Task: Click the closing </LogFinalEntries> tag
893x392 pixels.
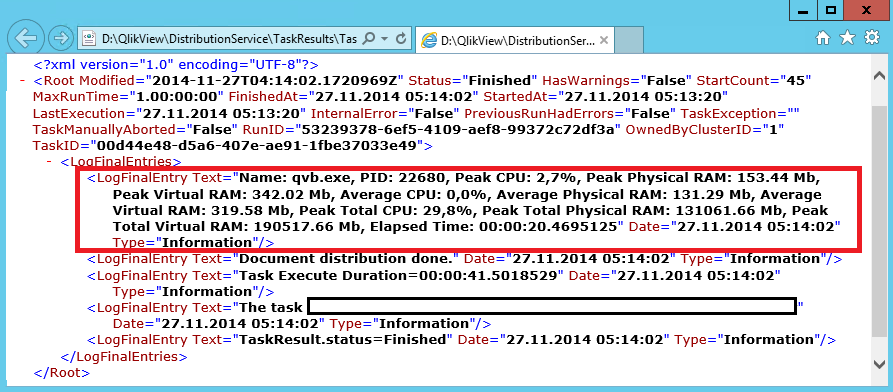Action: [124, 357]
